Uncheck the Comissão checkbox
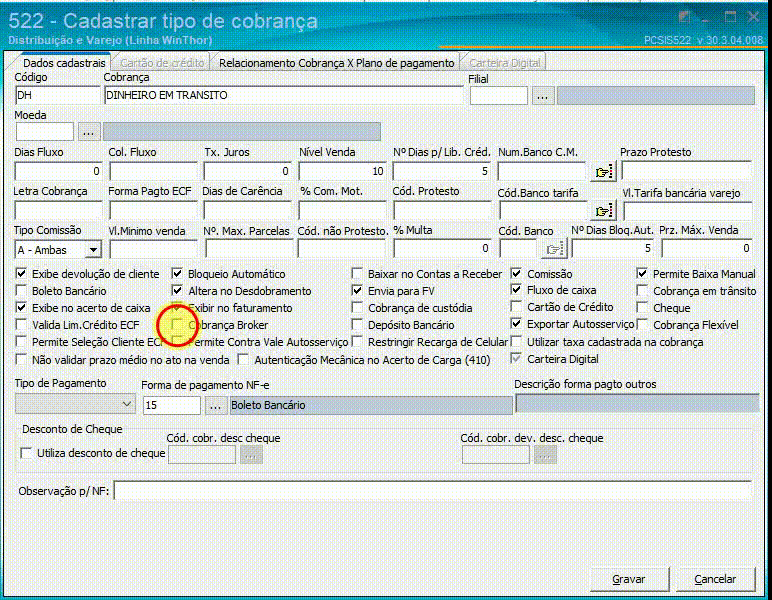The width and height of the screenshot is (772, 600). pyautogui.click(x=516, y=273)
